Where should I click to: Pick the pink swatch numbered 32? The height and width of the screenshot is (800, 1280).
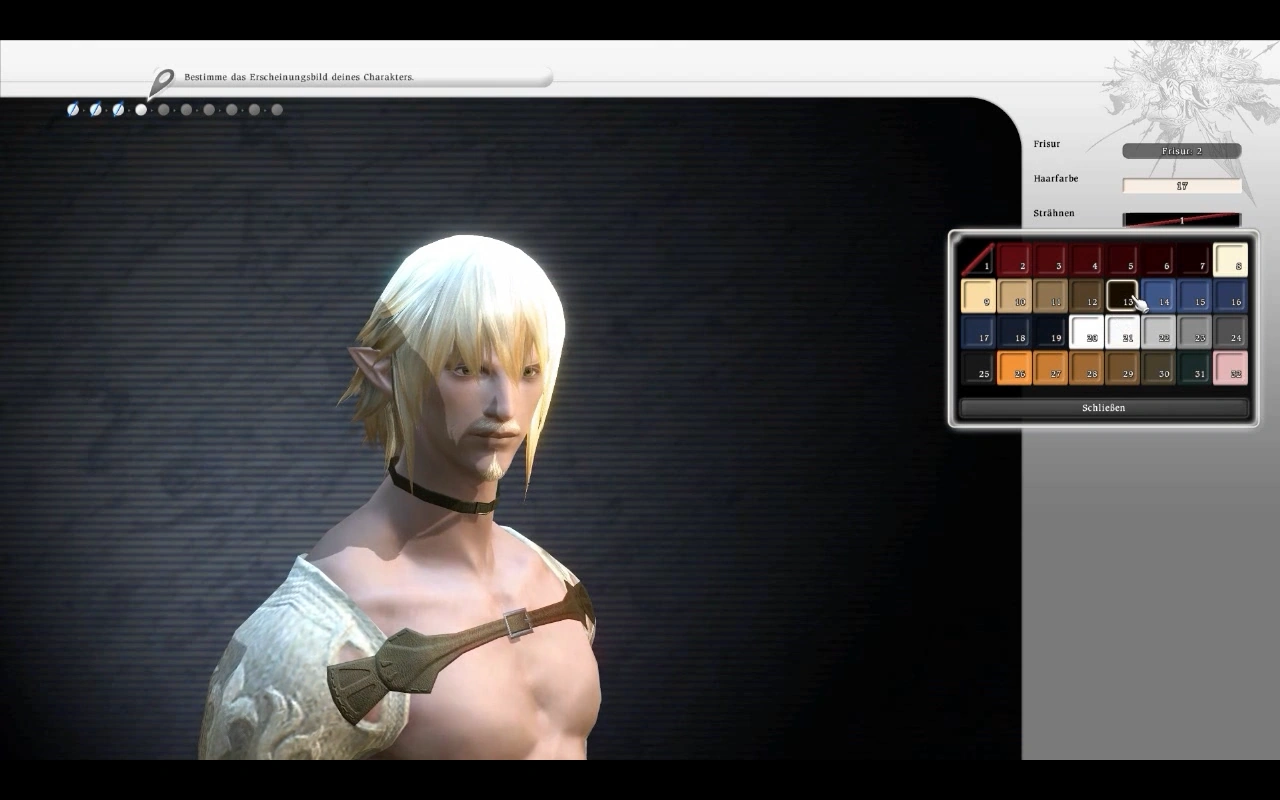(x=1230, y=368)
